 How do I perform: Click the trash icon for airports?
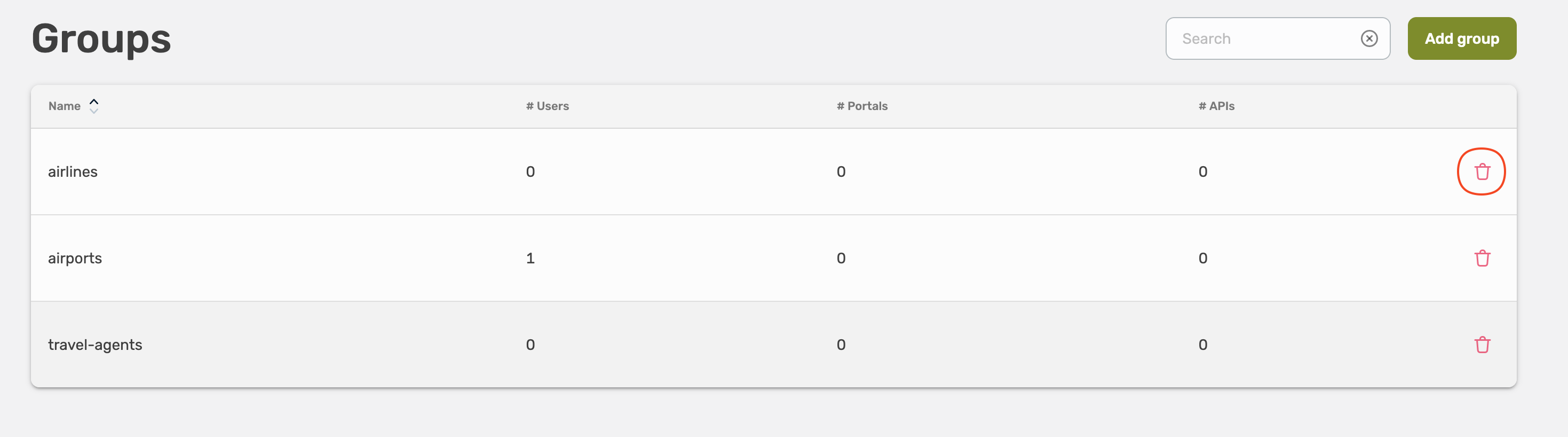(1482, 259)
